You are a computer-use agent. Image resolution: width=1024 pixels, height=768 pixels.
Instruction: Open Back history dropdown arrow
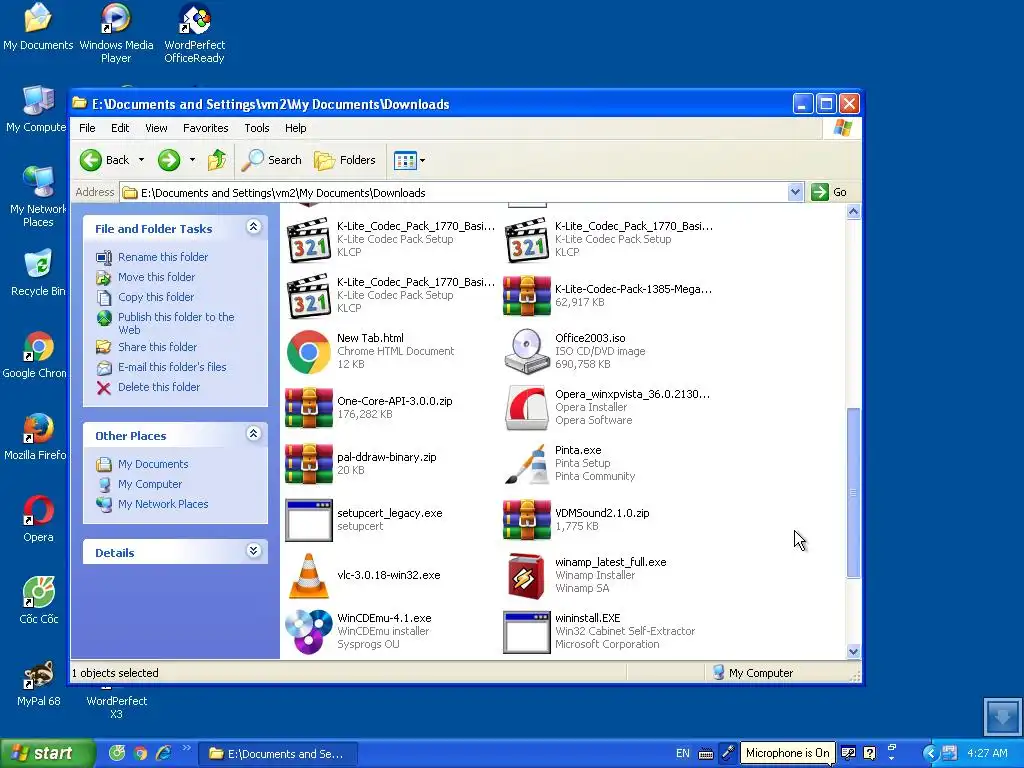(141, 160)
